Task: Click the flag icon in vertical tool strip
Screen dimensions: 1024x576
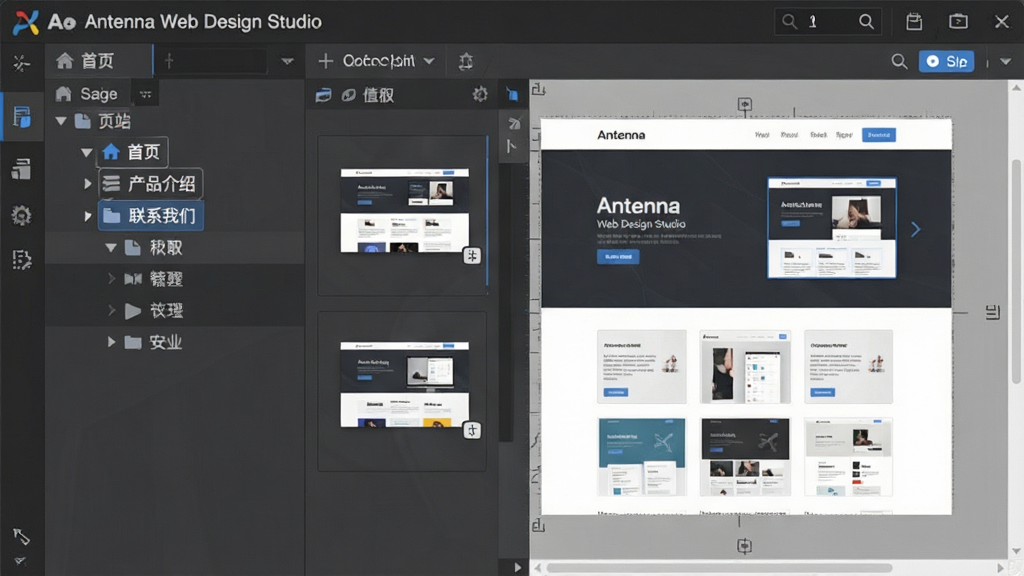Action: tap(511, 147)
